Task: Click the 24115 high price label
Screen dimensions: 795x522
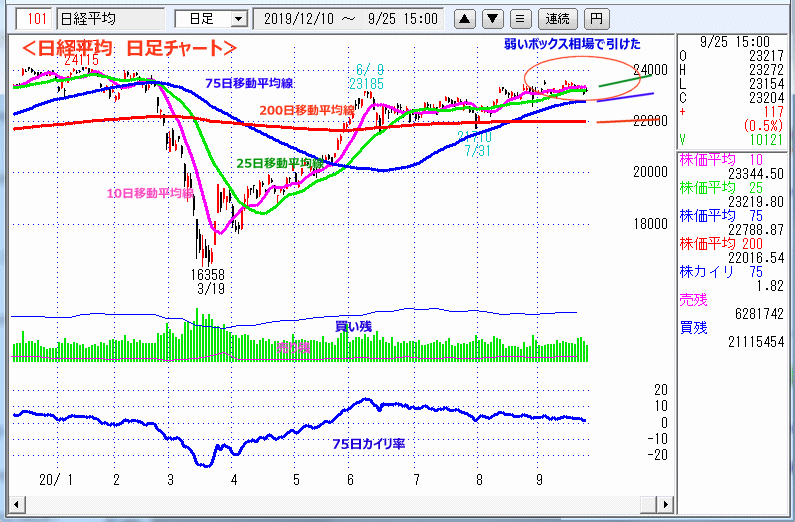Action: [82, 60]
